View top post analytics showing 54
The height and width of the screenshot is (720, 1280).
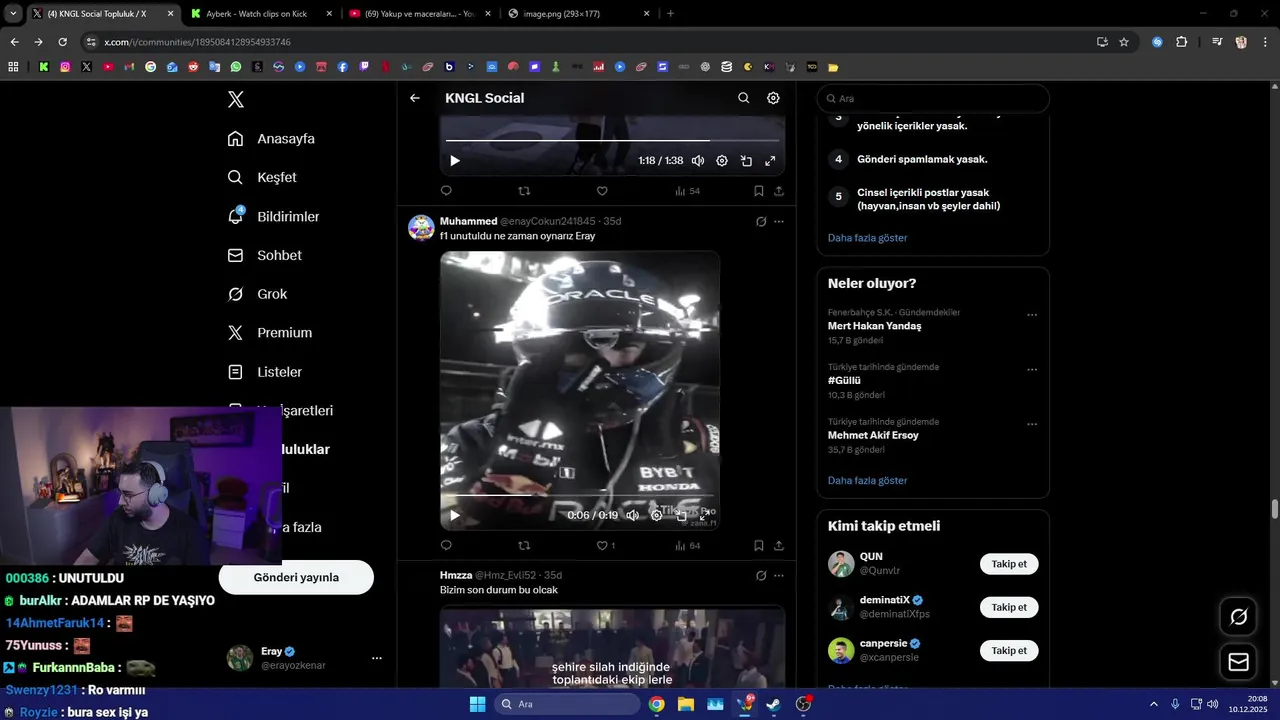click(x=687, y=191)
